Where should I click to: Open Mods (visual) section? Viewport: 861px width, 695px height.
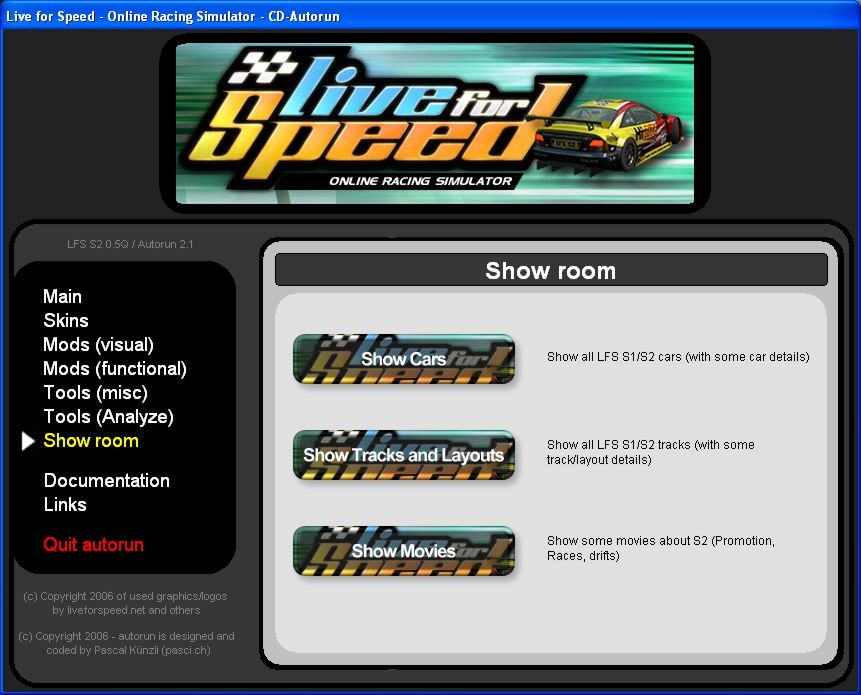click(x=98, y=345)
